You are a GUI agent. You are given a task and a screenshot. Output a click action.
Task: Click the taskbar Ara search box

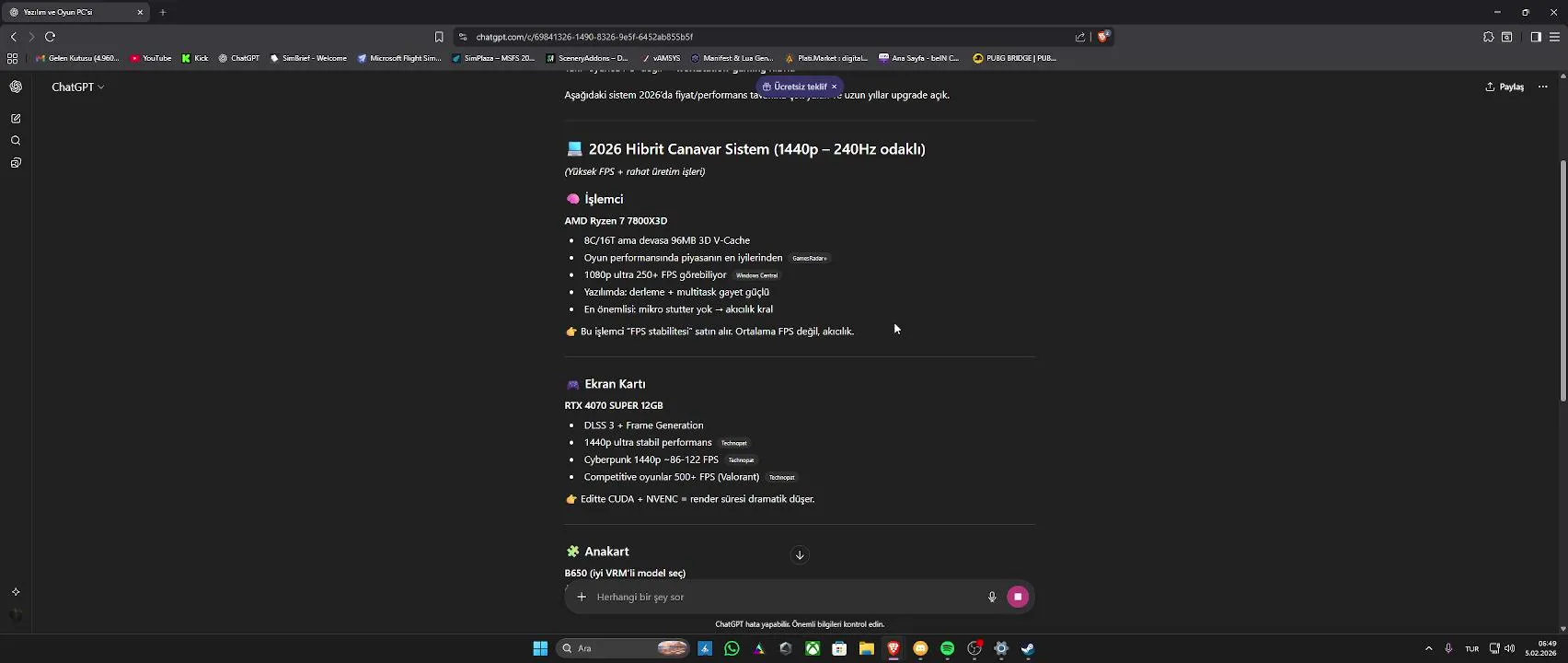point(623,648)
